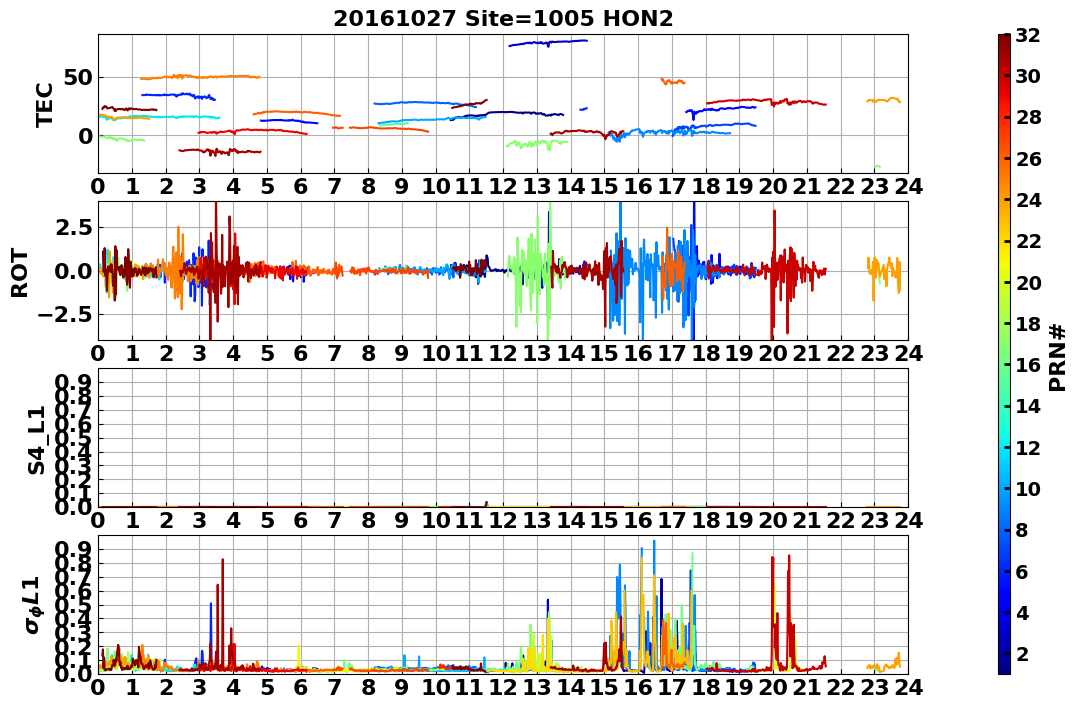Click the 0 tick label on the TEC y-axis
1077x709 pixels.
coord(85,136)
